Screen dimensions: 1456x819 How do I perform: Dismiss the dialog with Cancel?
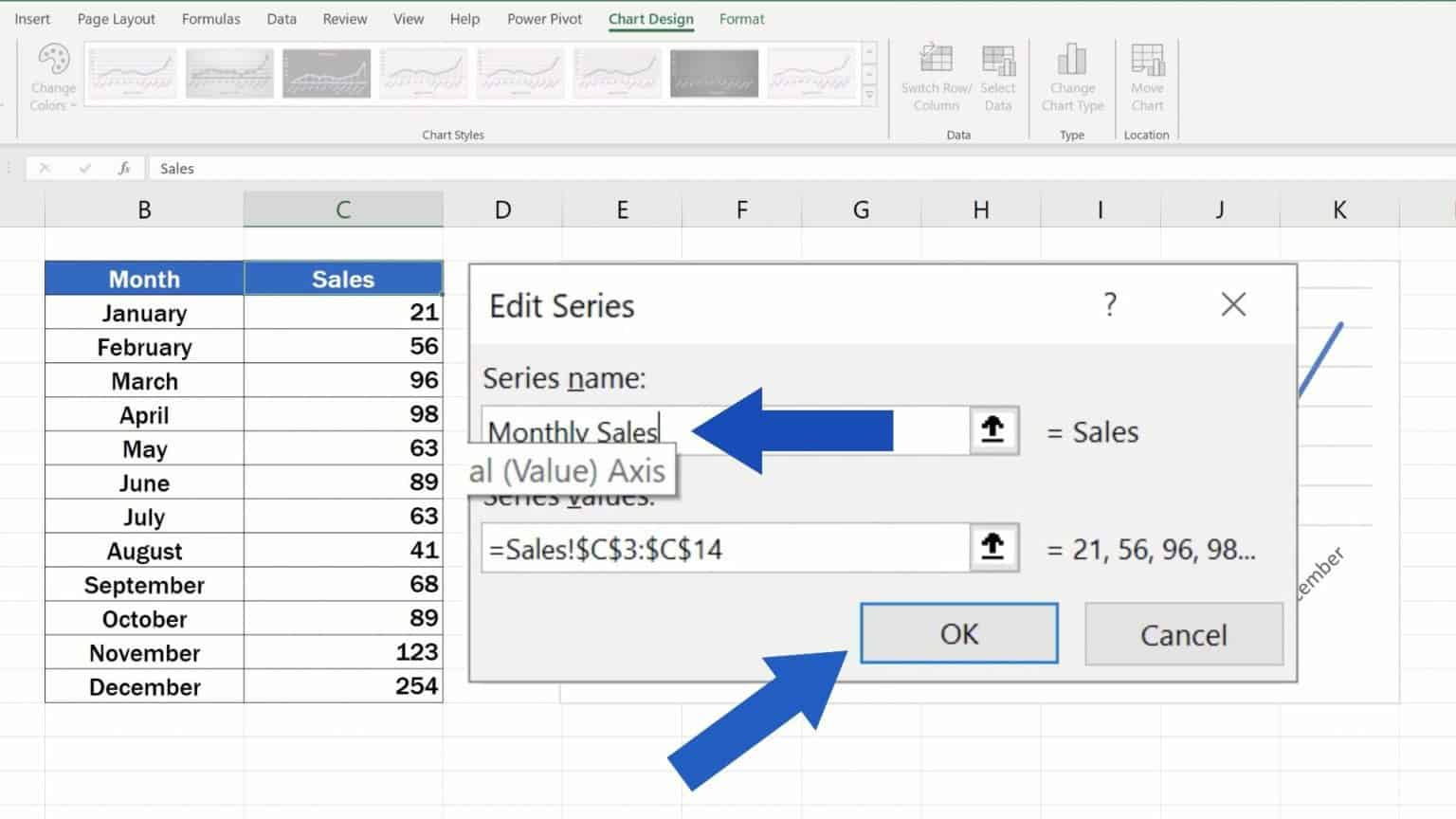click(x=1183, y=633)
